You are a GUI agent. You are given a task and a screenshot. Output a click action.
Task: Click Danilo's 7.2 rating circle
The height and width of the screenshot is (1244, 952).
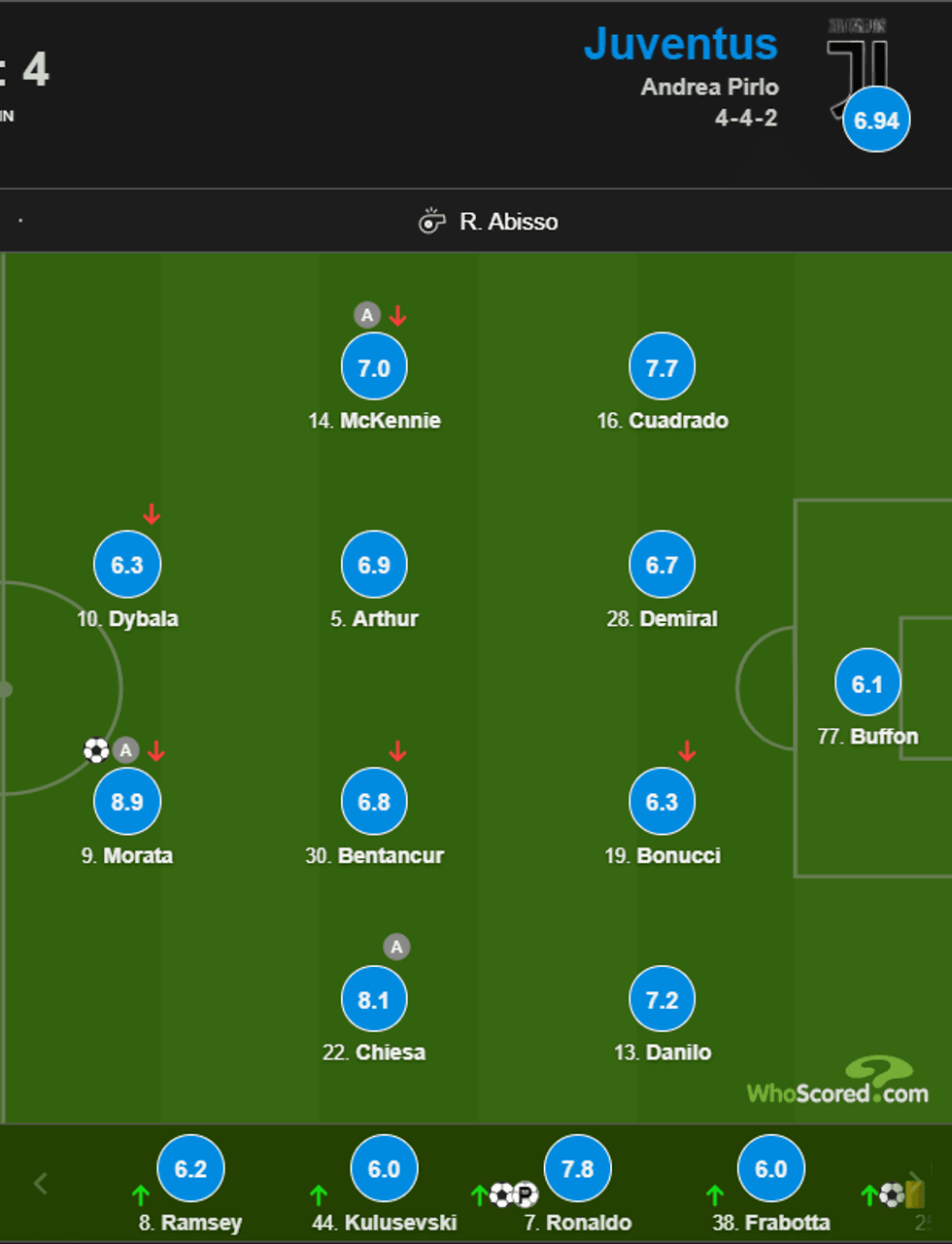(x=662, y=1000)
